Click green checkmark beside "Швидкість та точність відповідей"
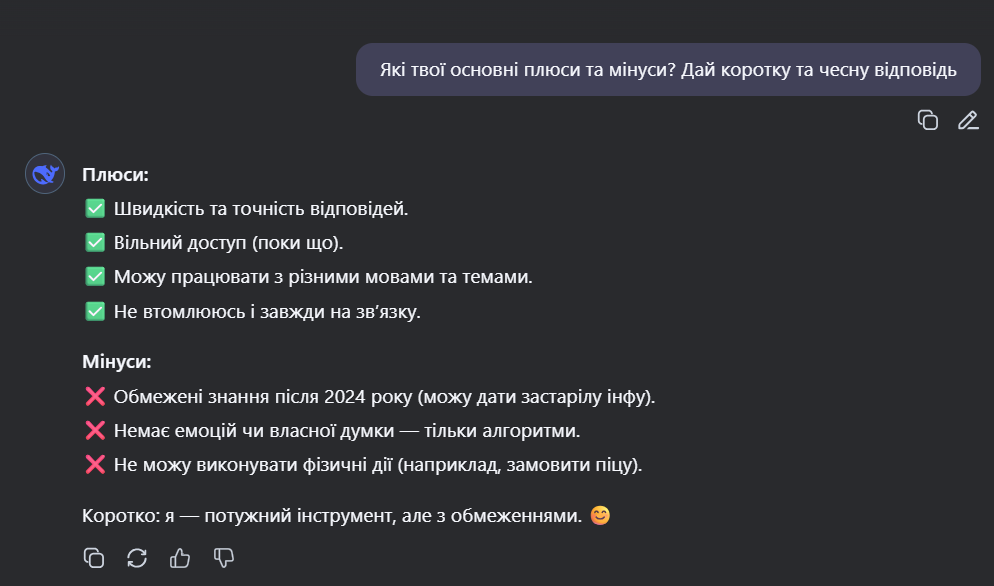The image size is (994, 586). [95, 208]
